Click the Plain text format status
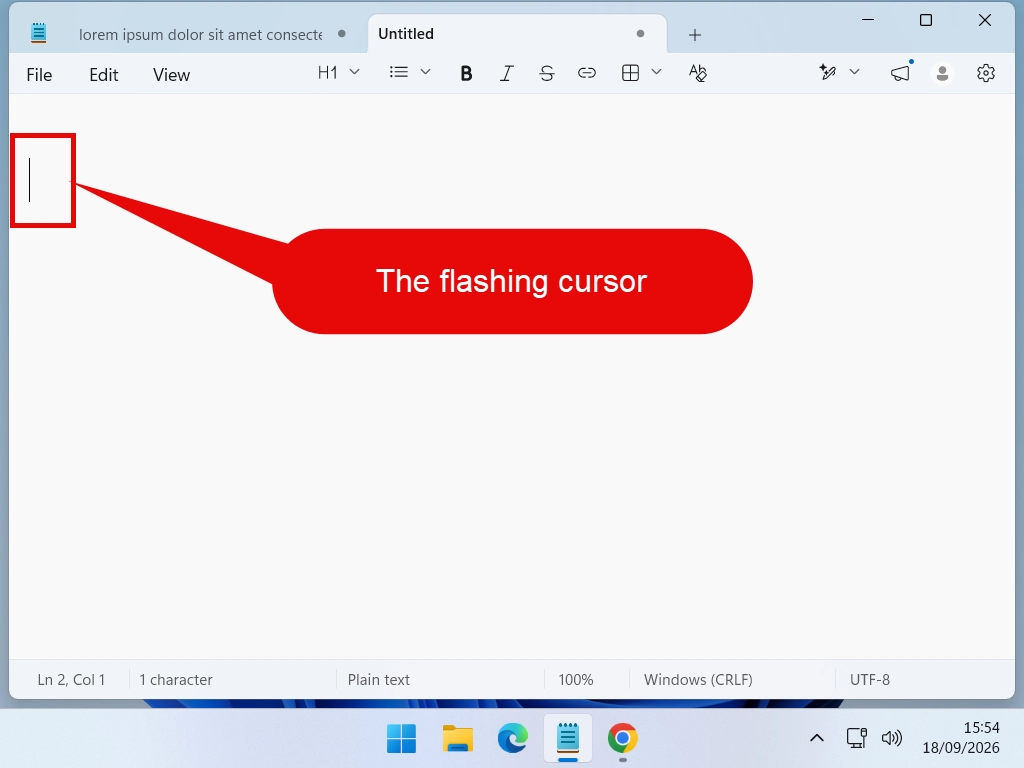Viewport: 1024px width, 768px height. [x=379, y=680]
